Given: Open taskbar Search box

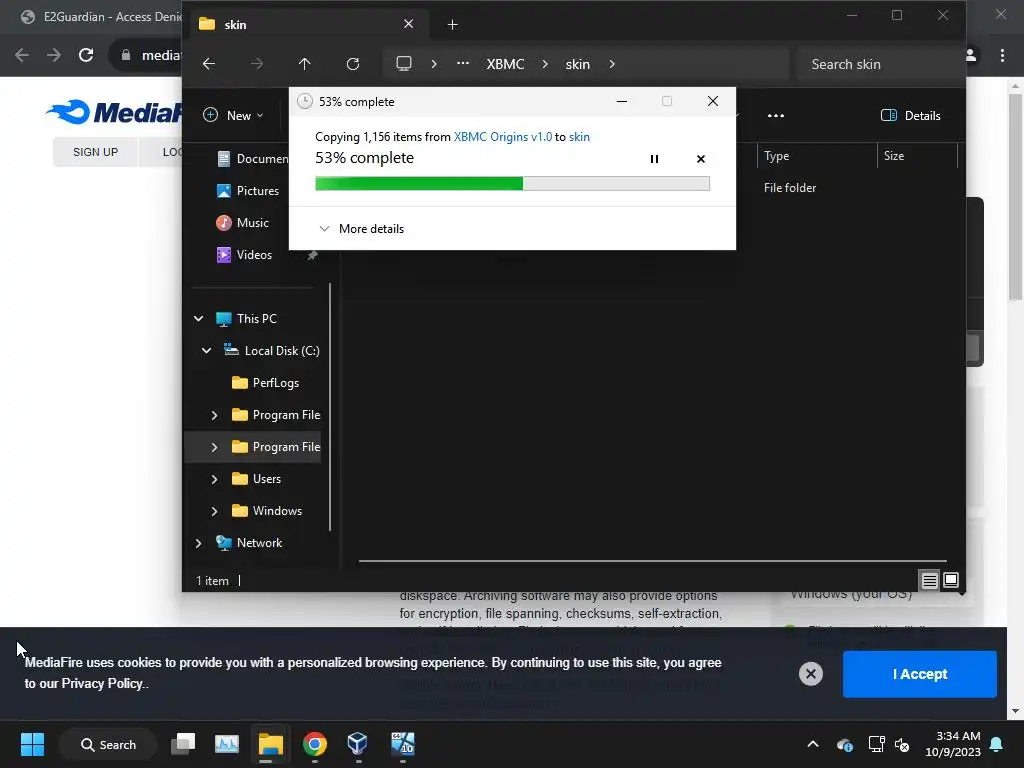Looking at the screenshot, I should coord(108,744).
